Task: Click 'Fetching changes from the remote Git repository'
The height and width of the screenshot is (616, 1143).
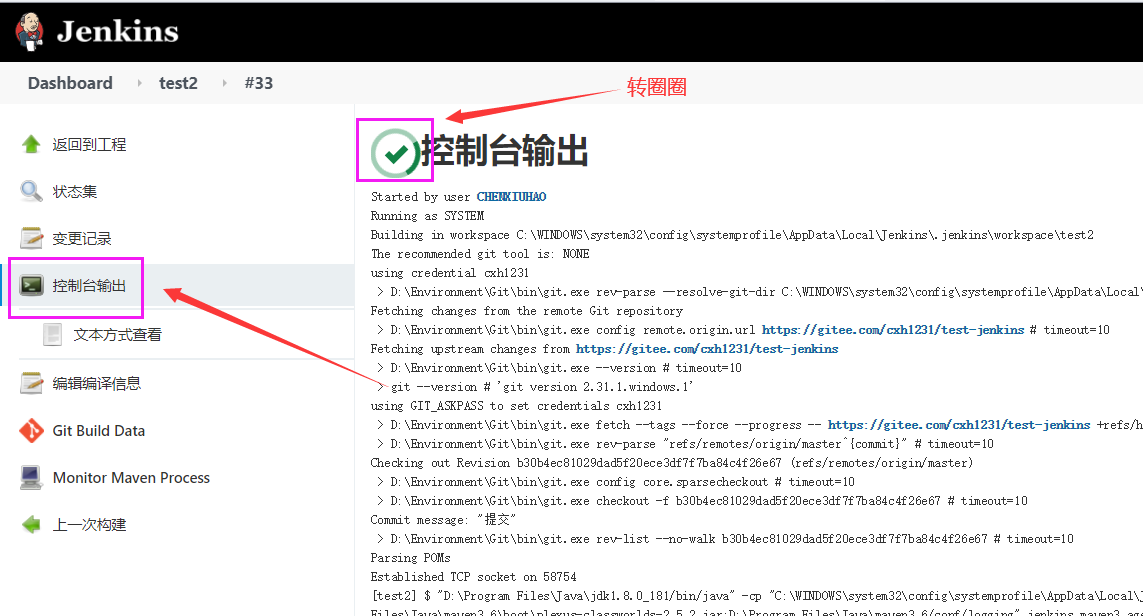Action: tap(526, 311)
